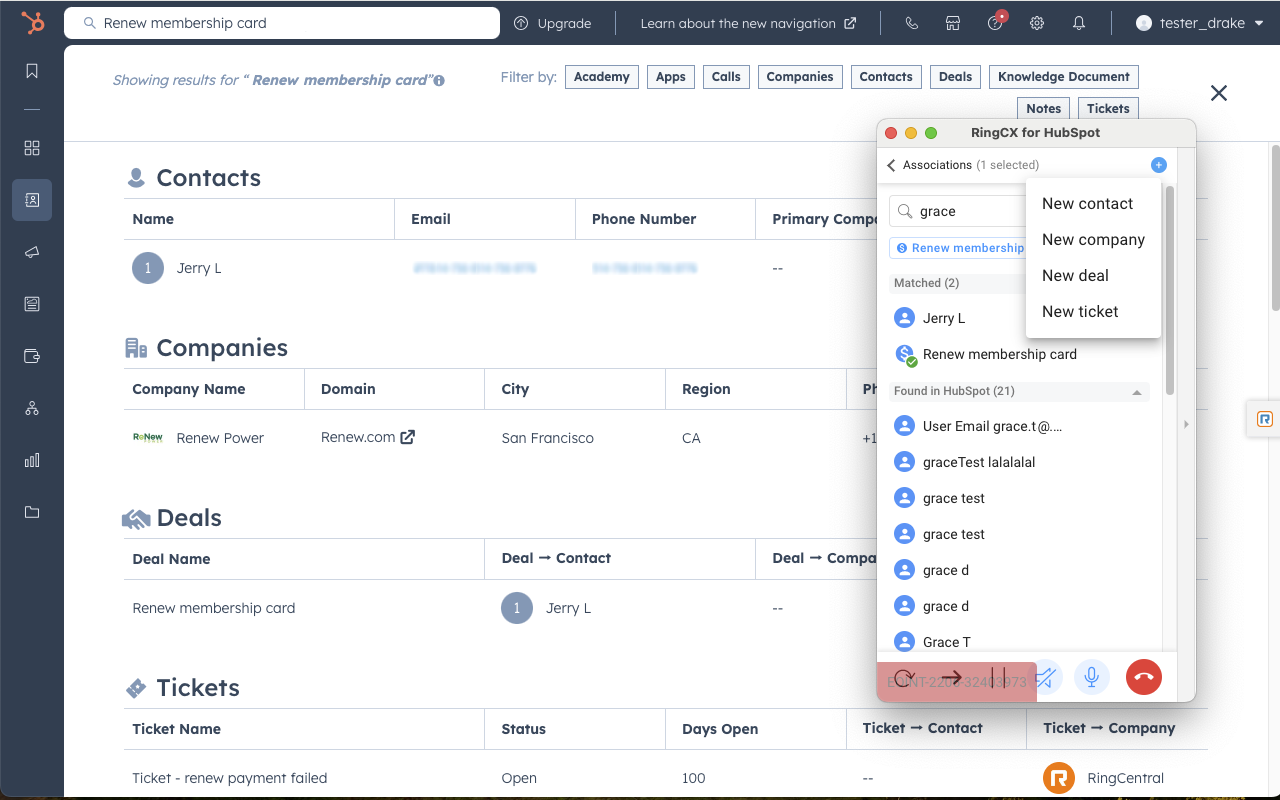Viewport: 1280px width, 800px height.
Task: Open the Library folder sidebar icon
Action: point(32,512)
